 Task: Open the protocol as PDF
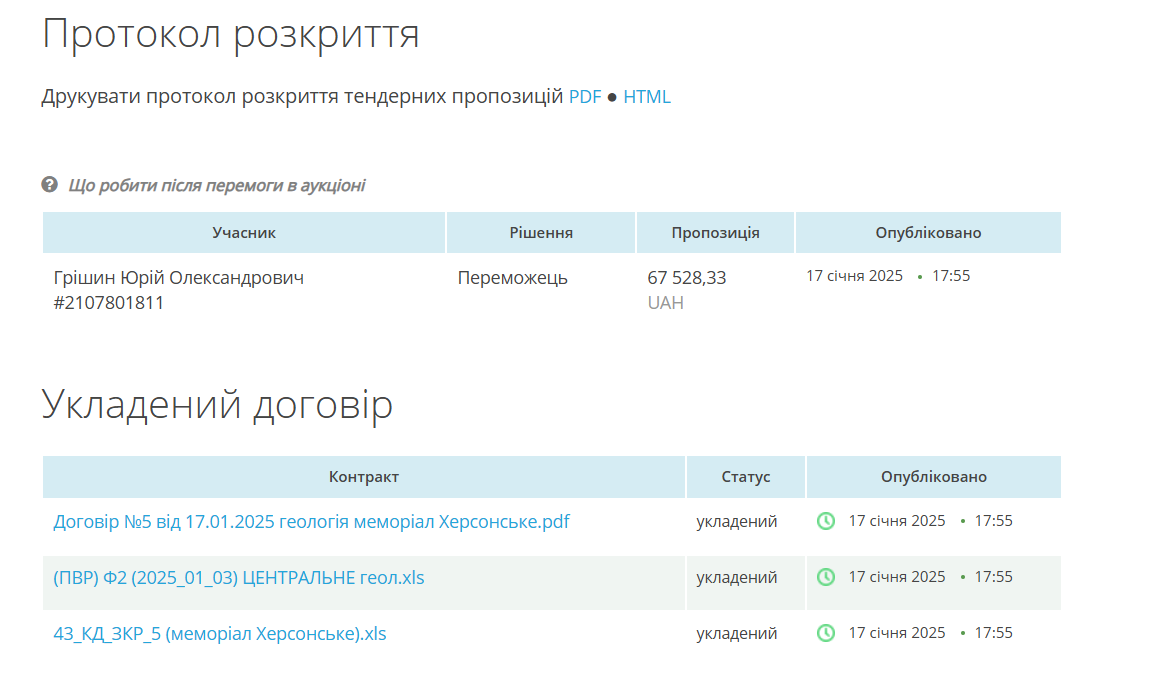click(585, 97)
